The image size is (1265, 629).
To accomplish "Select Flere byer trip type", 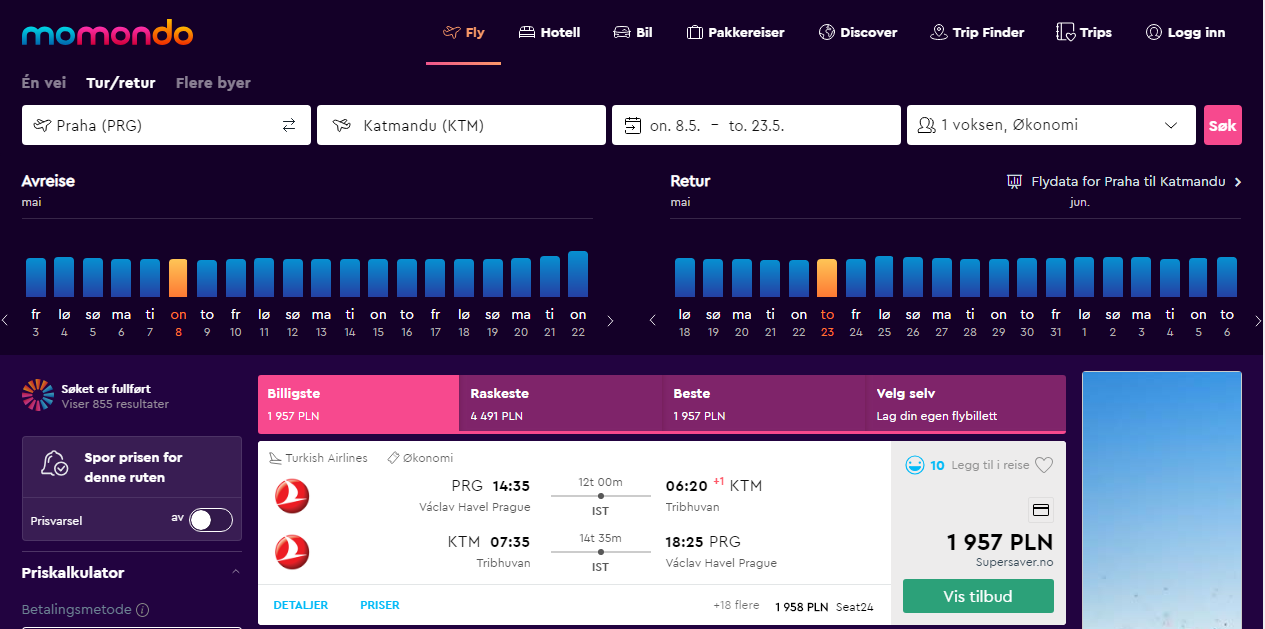I will coord(213,83).
